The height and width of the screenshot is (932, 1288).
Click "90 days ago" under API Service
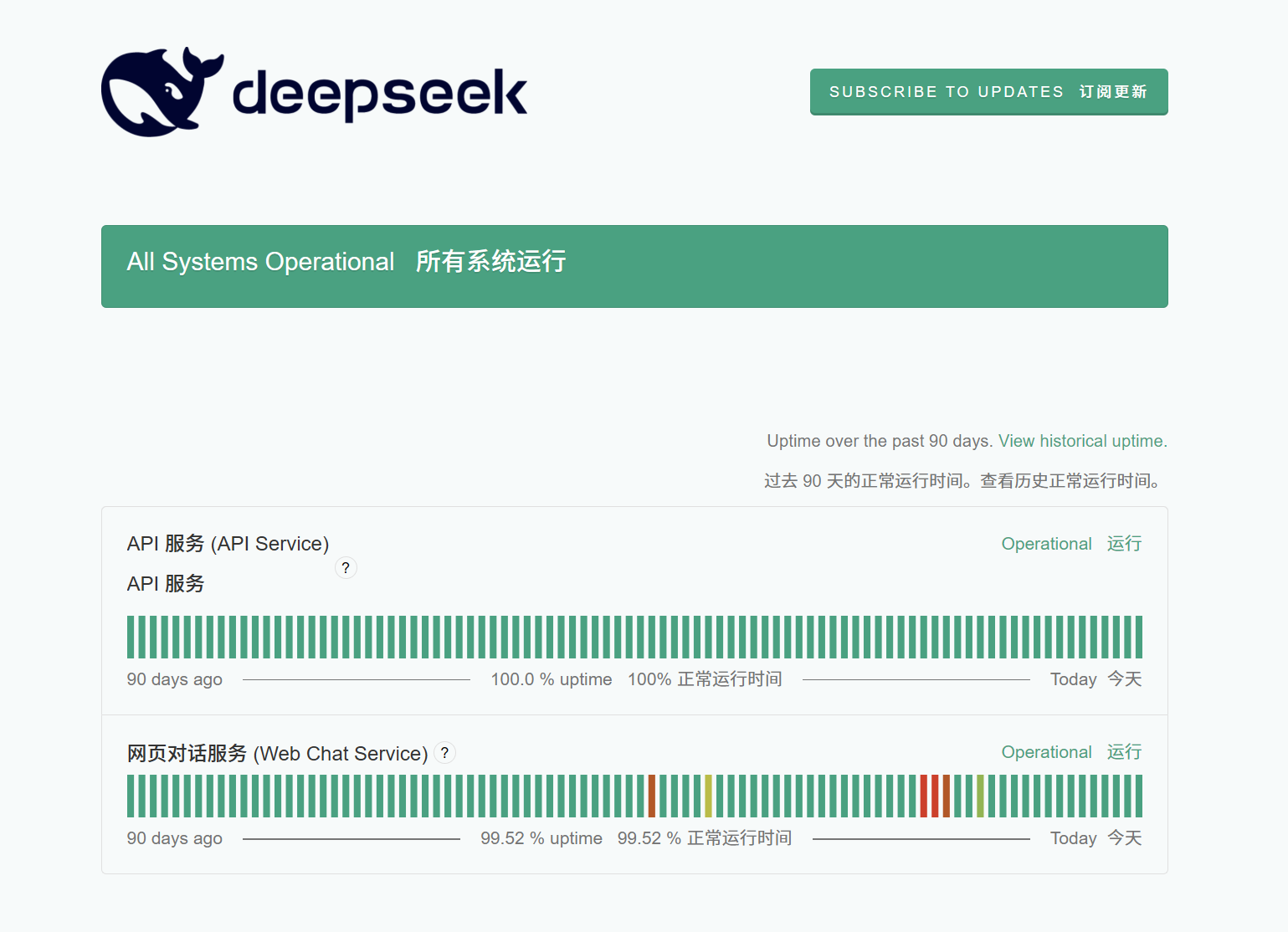175,679
